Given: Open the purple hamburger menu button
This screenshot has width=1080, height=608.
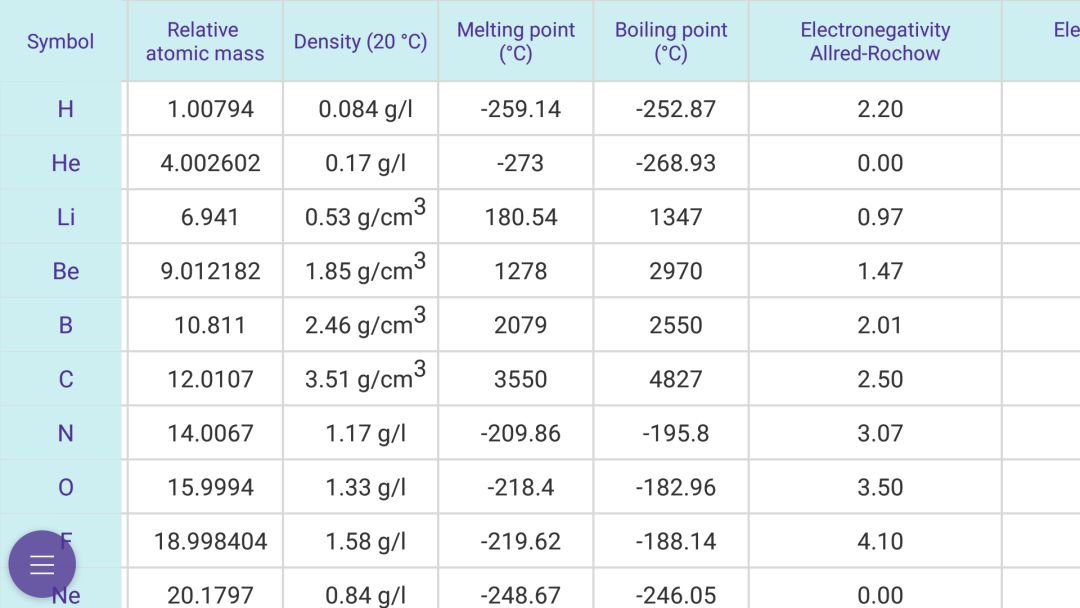Looking at the screenshot, I should (x=42, y=564).
